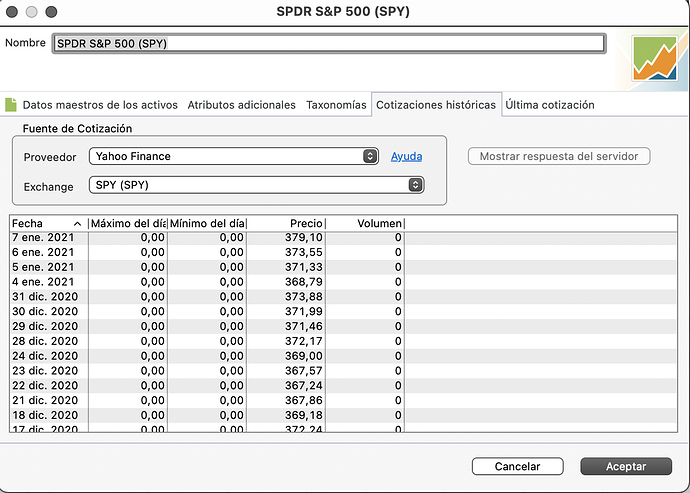Confirm with the Aceptar button
The width and height of the screenshot is (690, 493).
pyautogui.click(x=626, y=466)
